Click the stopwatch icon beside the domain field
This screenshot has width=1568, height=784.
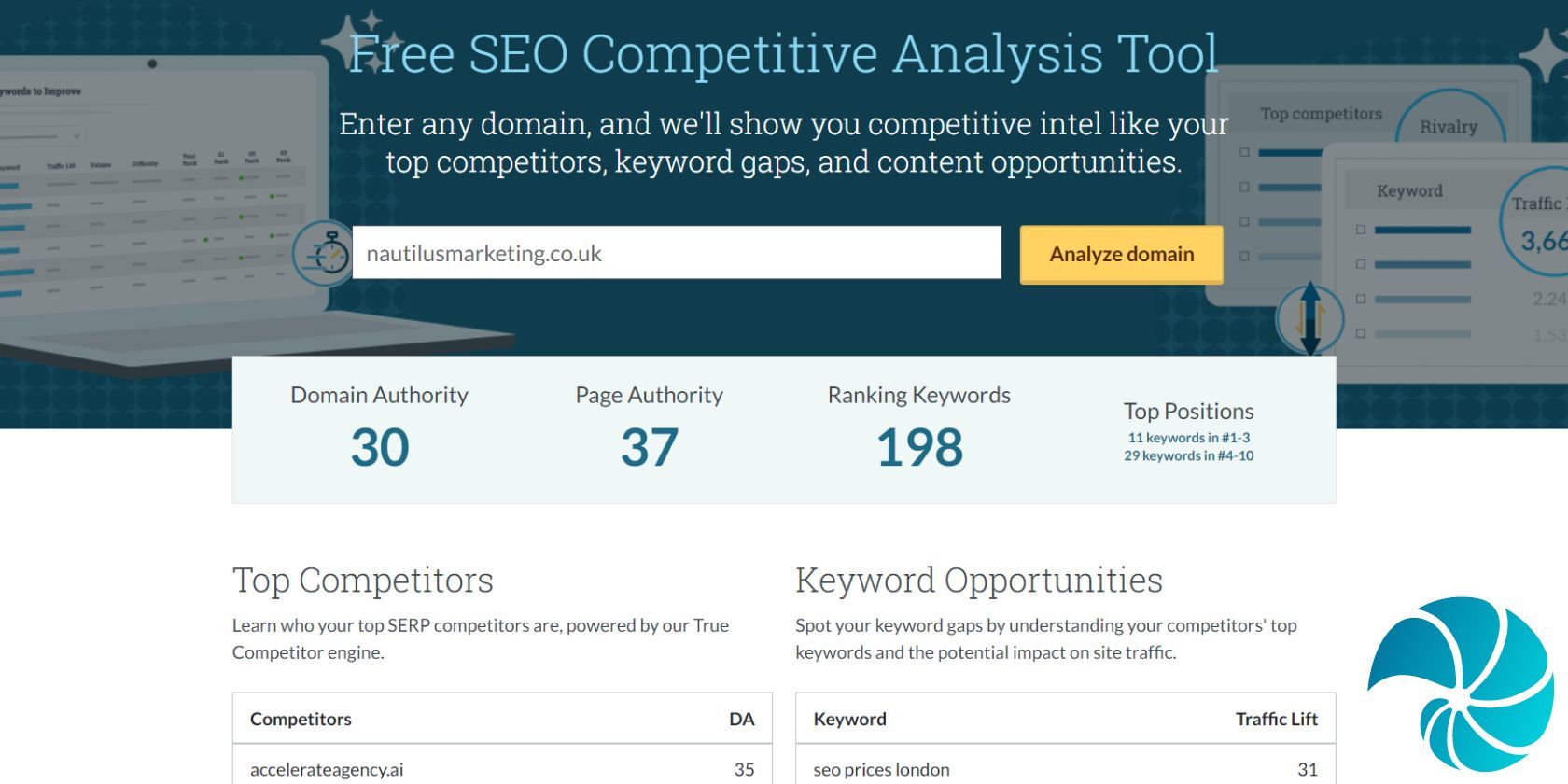pos(323,252)
